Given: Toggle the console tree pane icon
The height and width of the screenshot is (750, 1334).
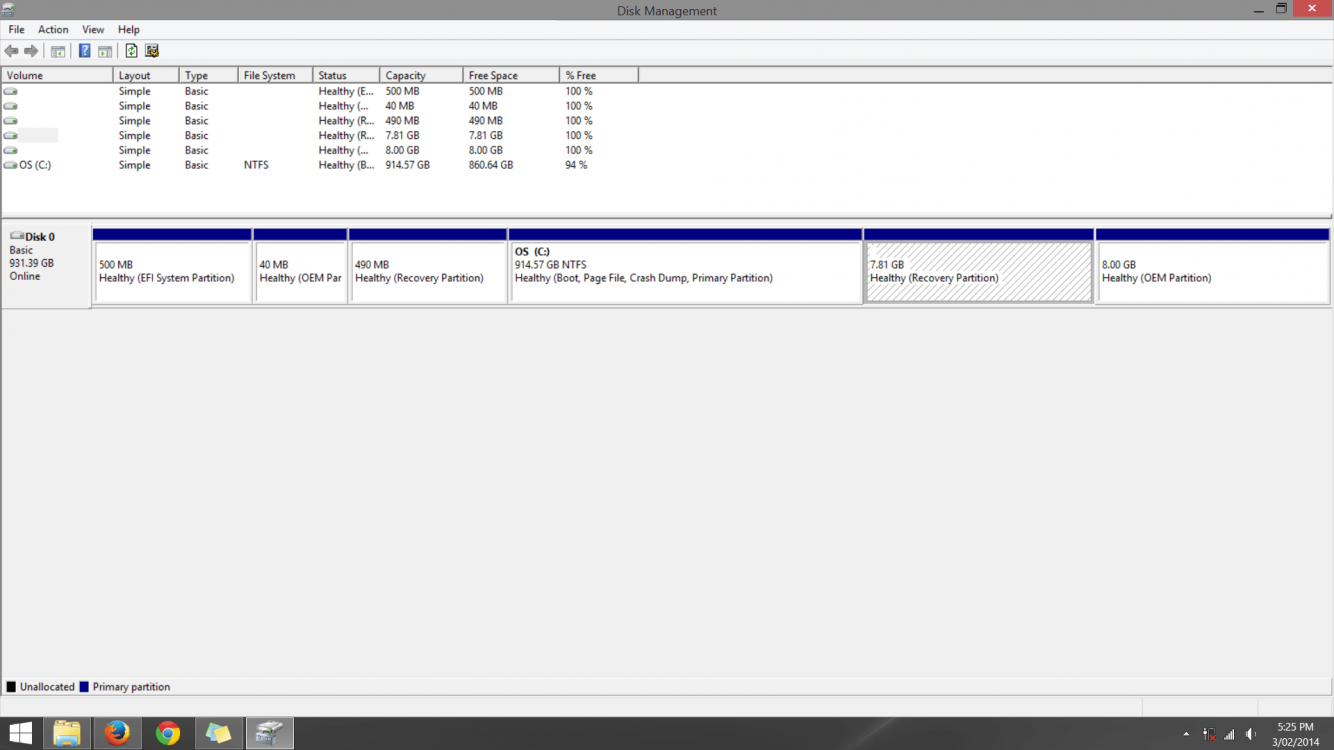Looking at the screenshot, I should (57, 50).
